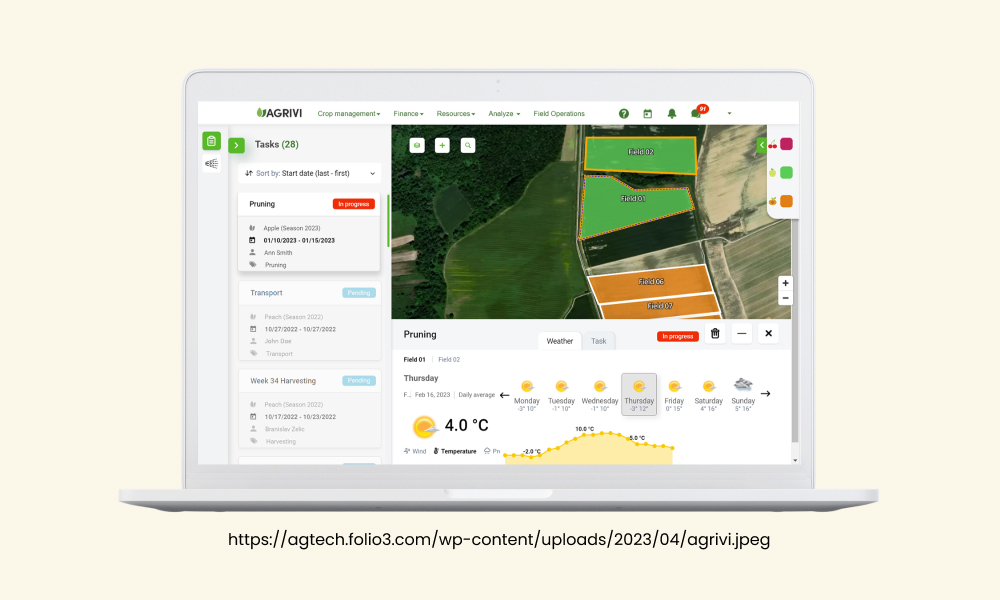The height and width of the screenshot is (600, 1000).
Task: Show the Wind chart
Action: click(x=415, y=451)
